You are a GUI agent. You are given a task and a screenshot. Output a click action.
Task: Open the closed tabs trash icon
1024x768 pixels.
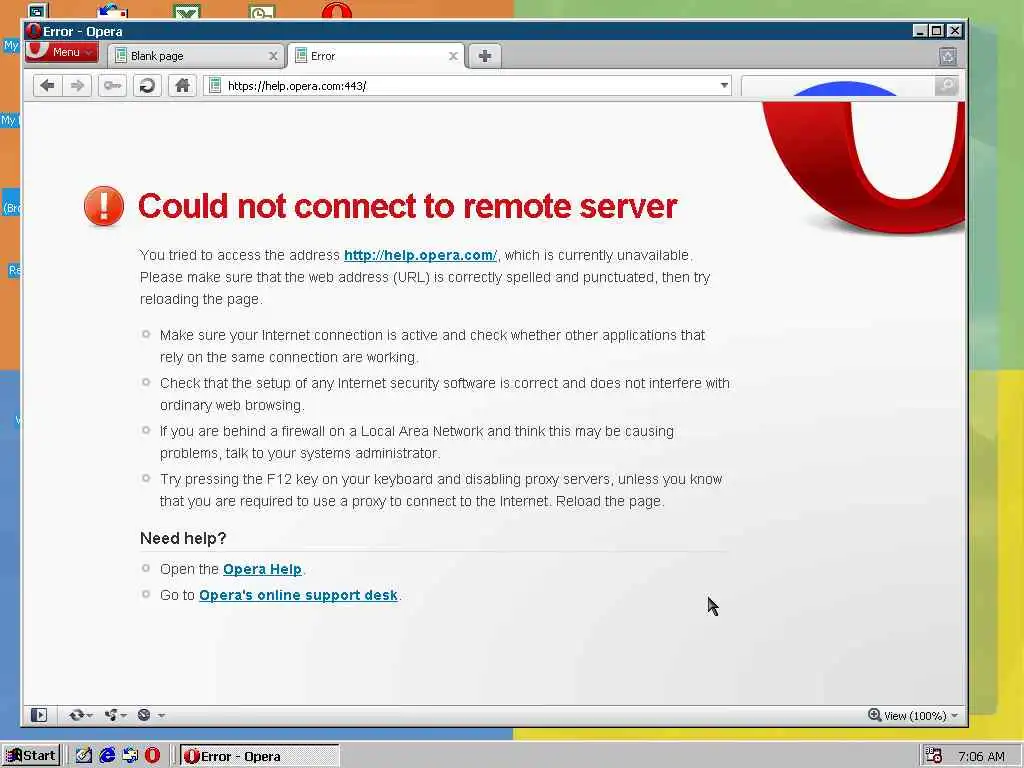click(948, 56)
